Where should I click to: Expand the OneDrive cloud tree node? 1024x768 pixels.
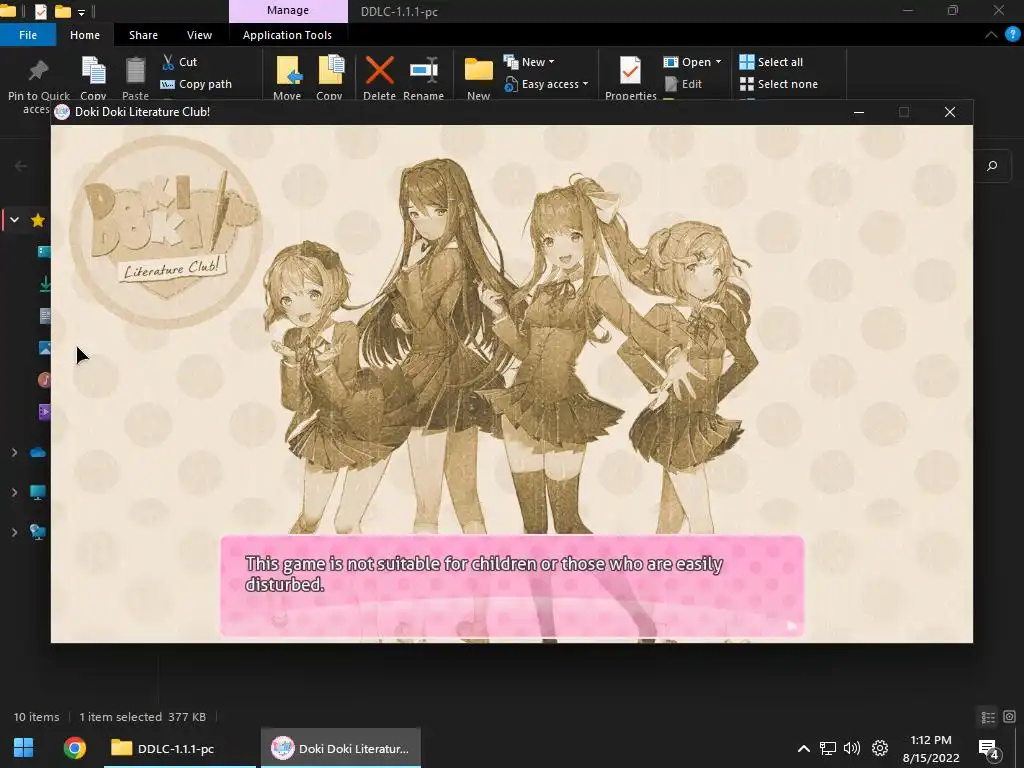pyautogui.click(x=14, y=452)
